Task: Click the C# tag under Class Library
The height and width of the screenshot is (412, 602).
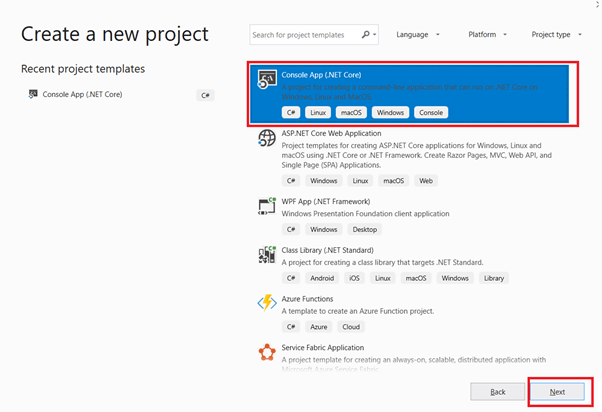Action: point(291,278)
